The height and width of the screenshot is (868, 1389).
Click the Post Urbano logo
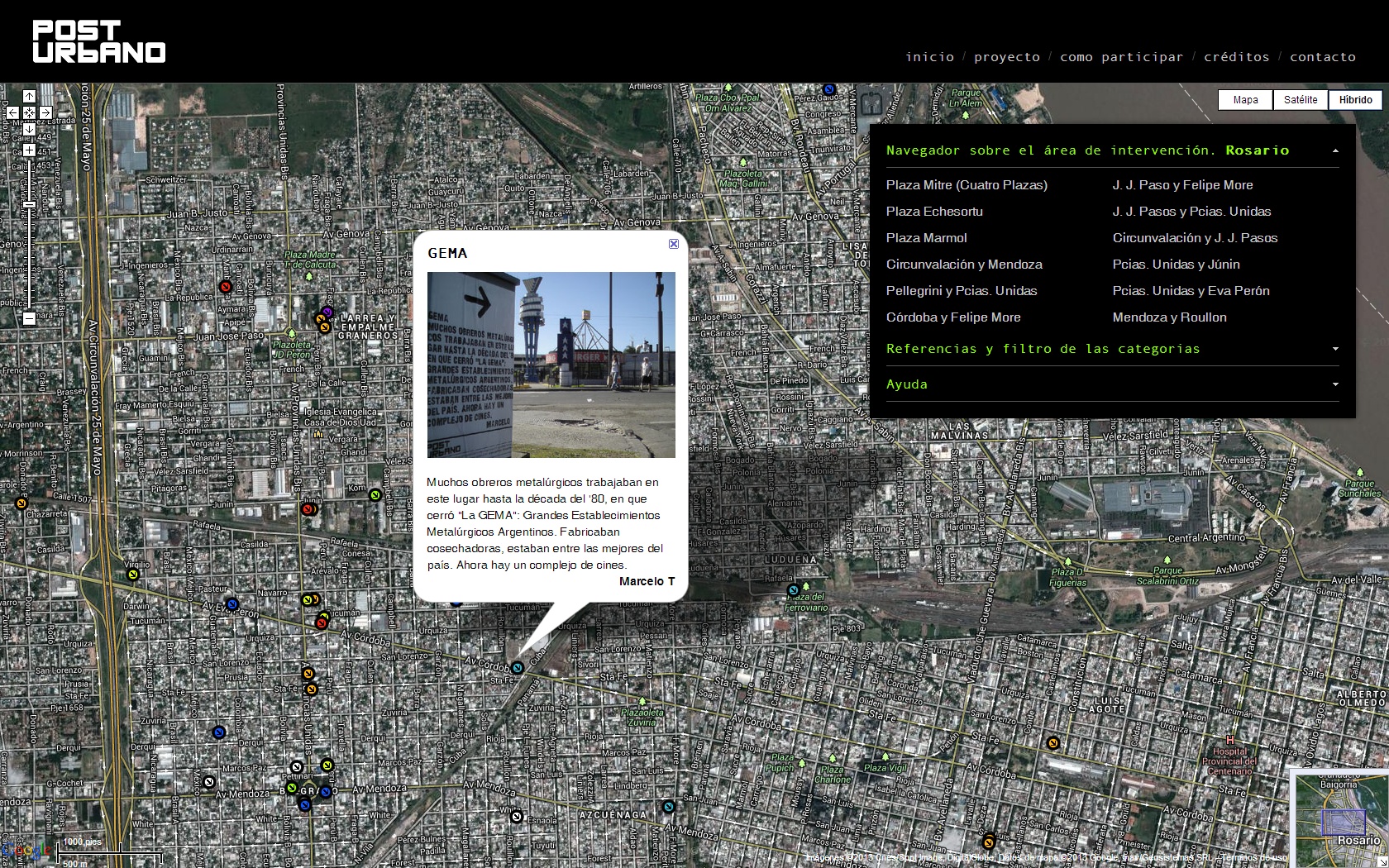(x=99, y=42)
